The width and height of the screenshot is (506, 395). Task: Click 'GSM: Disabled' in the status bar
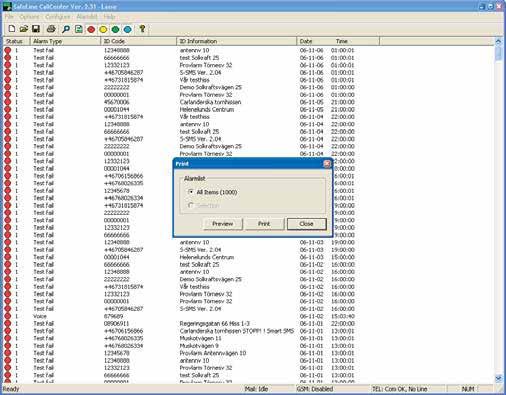pyautogui.click(x=315, y=389)
